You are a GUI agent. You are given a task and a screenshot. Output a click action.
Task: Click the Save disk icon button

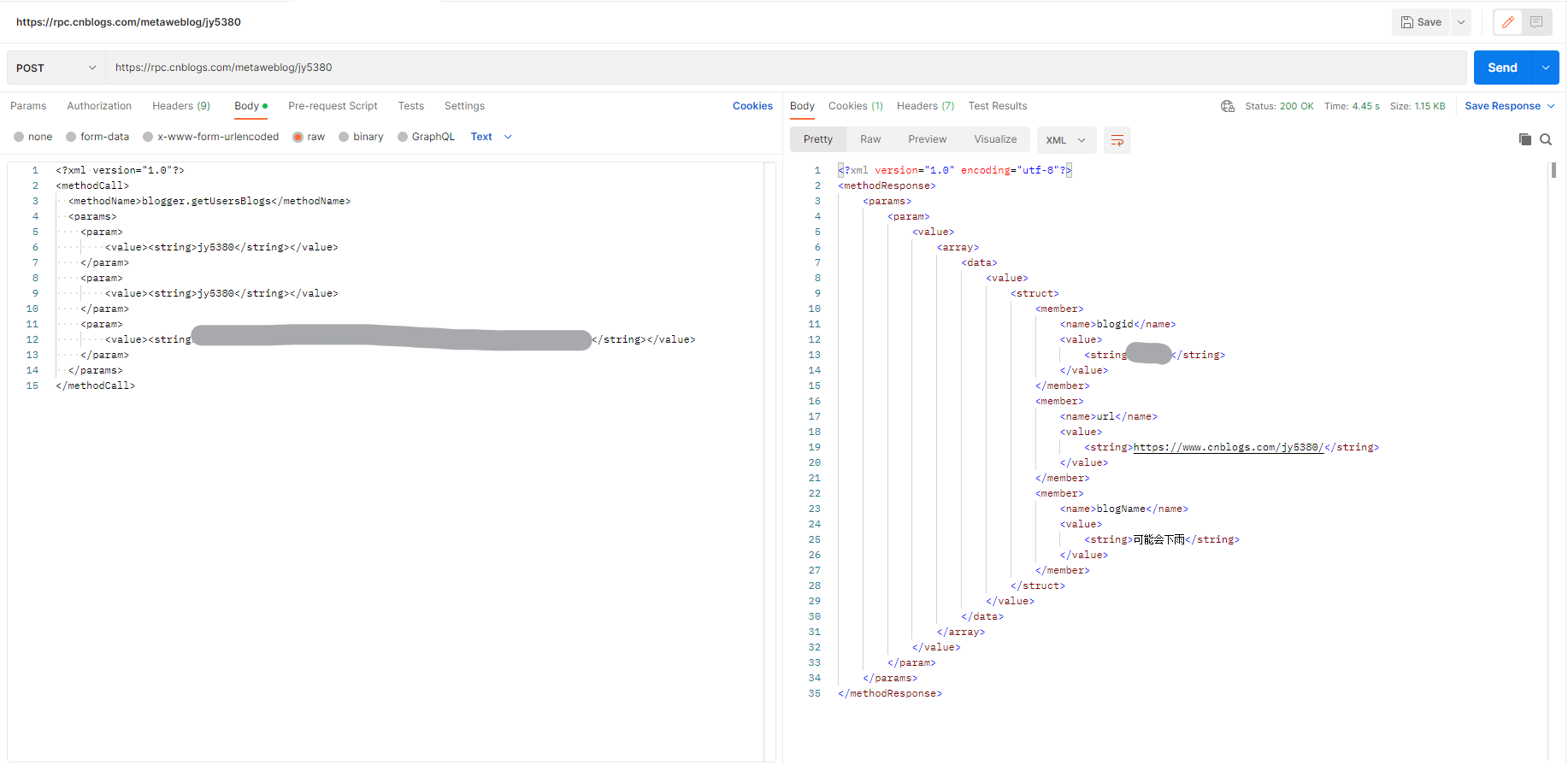(1421, 22)
